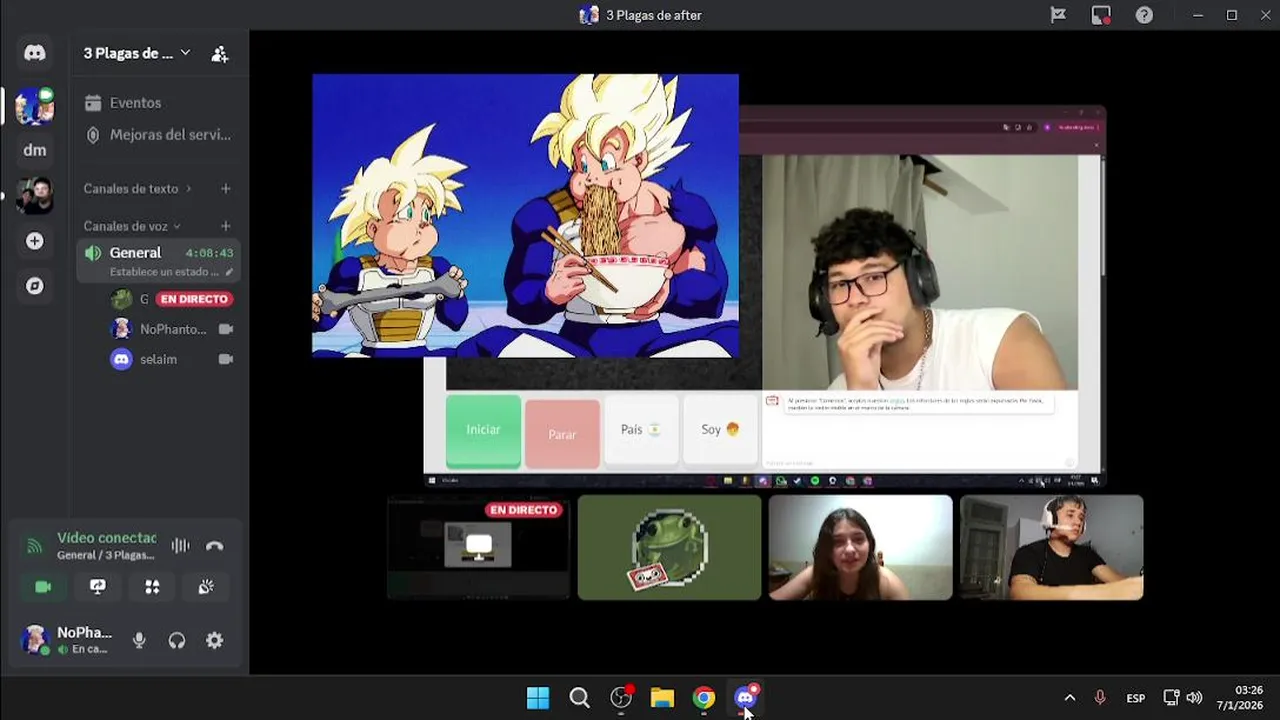Image resolution: width=1280 pixels, height=720 pixels.
Task: Open Discord direct messages home icon
Action: pos(35,53)
